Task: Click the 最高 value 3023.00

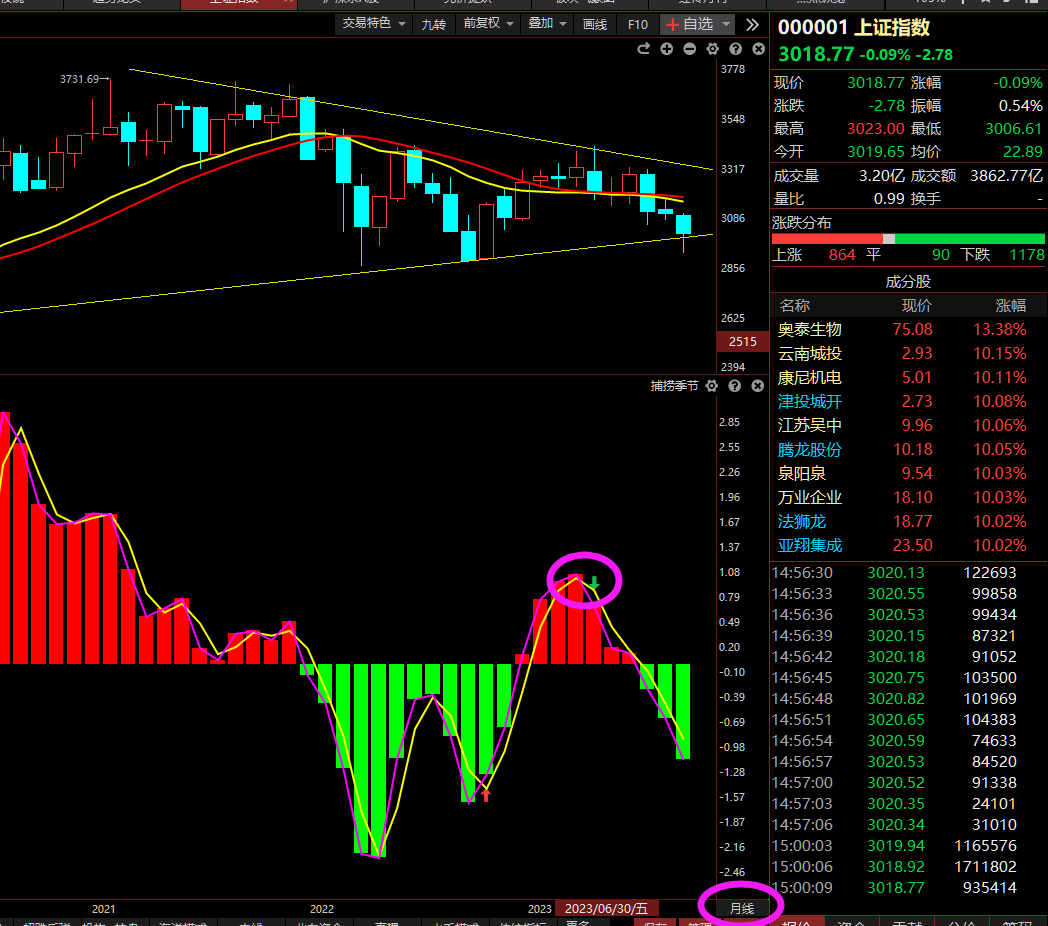Action: (x=876, y=128)
